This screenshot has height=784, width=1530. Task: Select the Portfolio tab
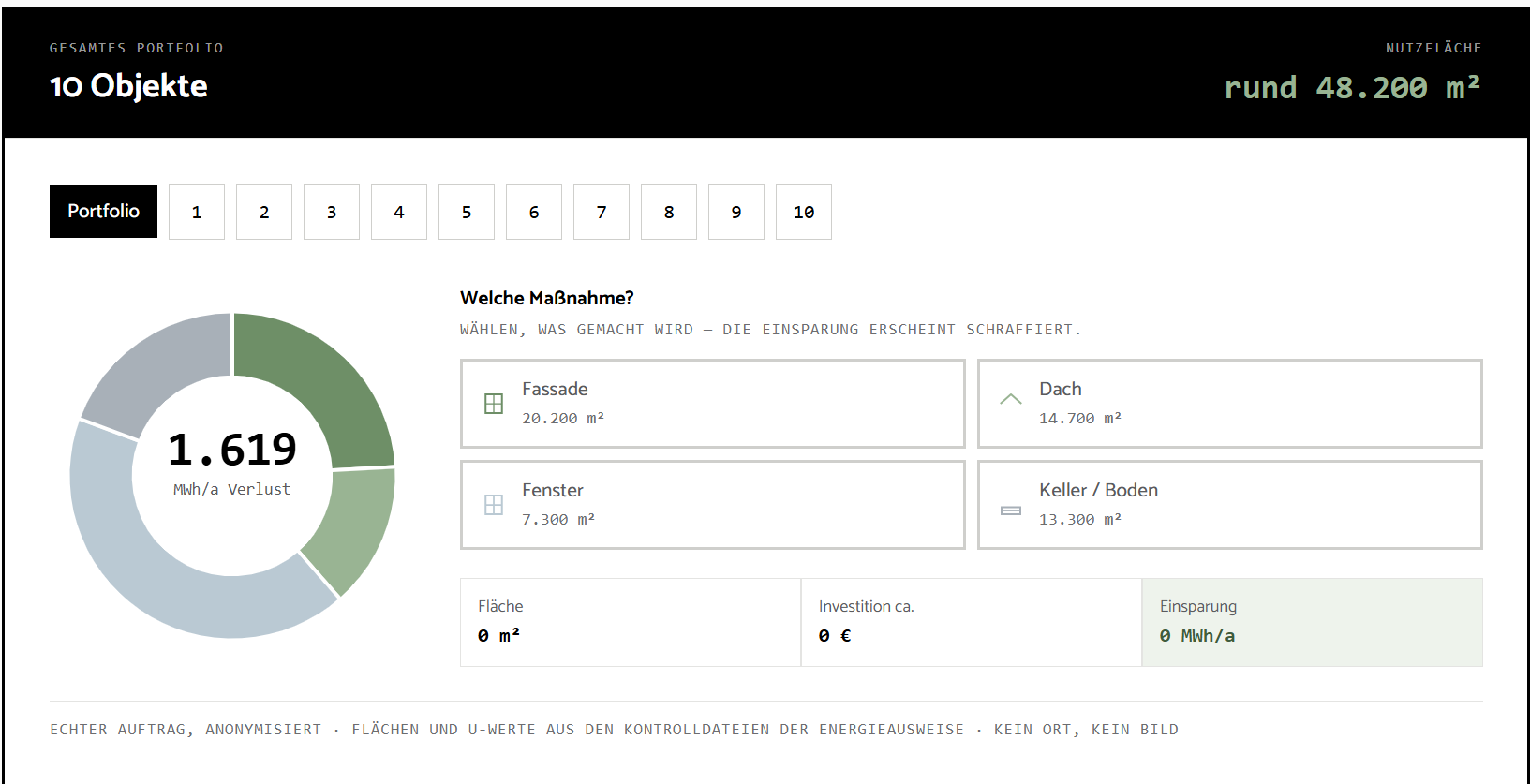tap(103, 211)
